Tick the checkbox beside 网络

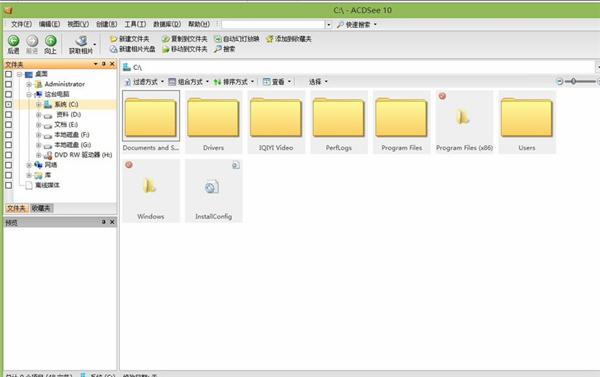(8, 165)
